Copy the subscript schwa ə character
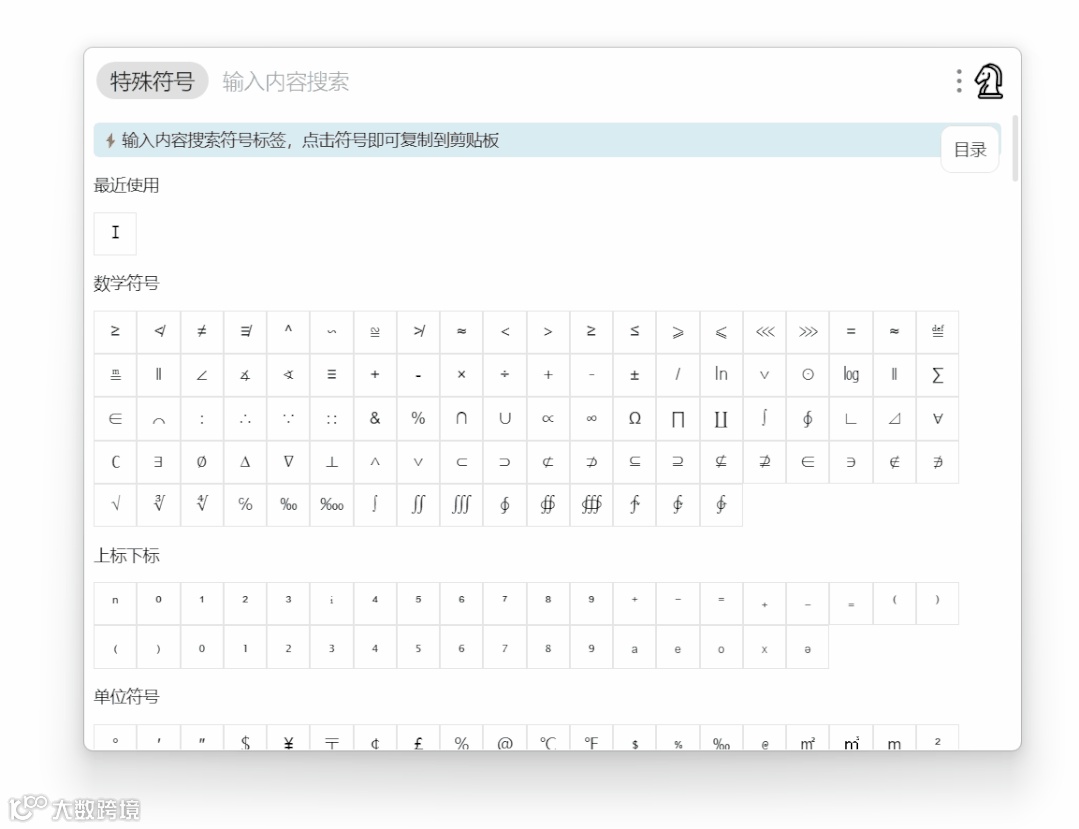1079x829 pixels. tap(808, 647)
